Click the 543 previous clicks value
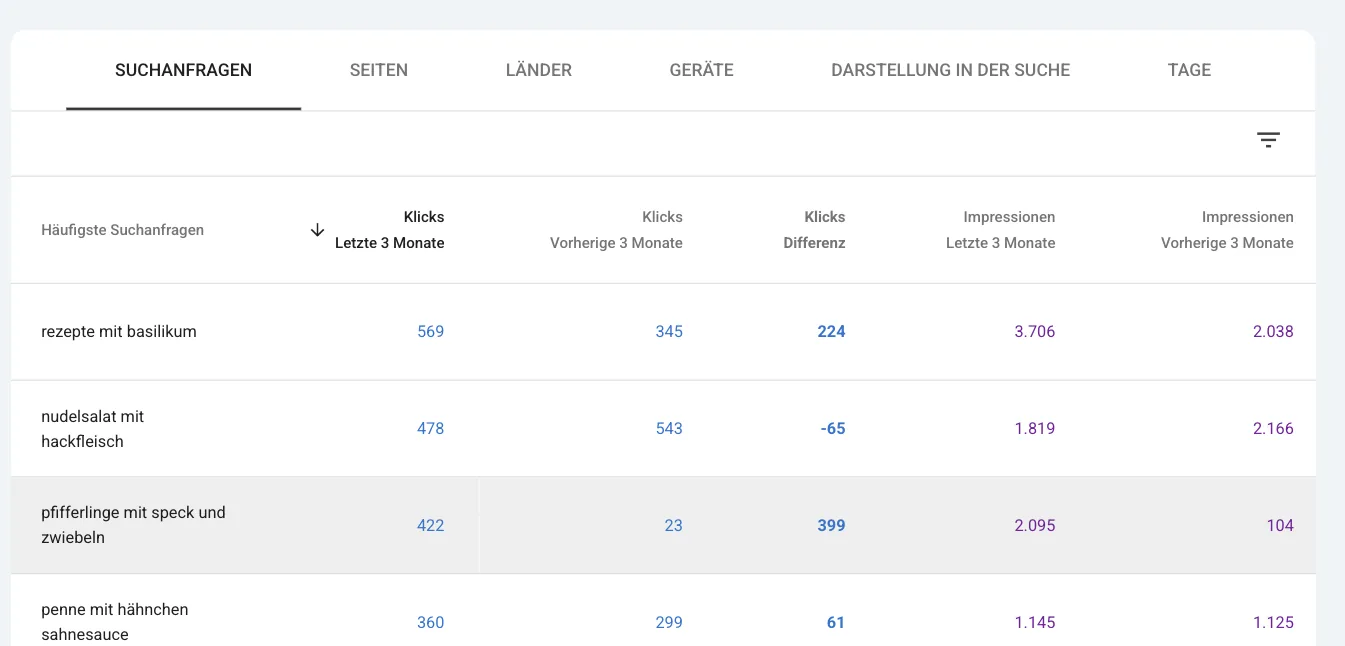This screenshot has width=1345, height=646. 669,429
